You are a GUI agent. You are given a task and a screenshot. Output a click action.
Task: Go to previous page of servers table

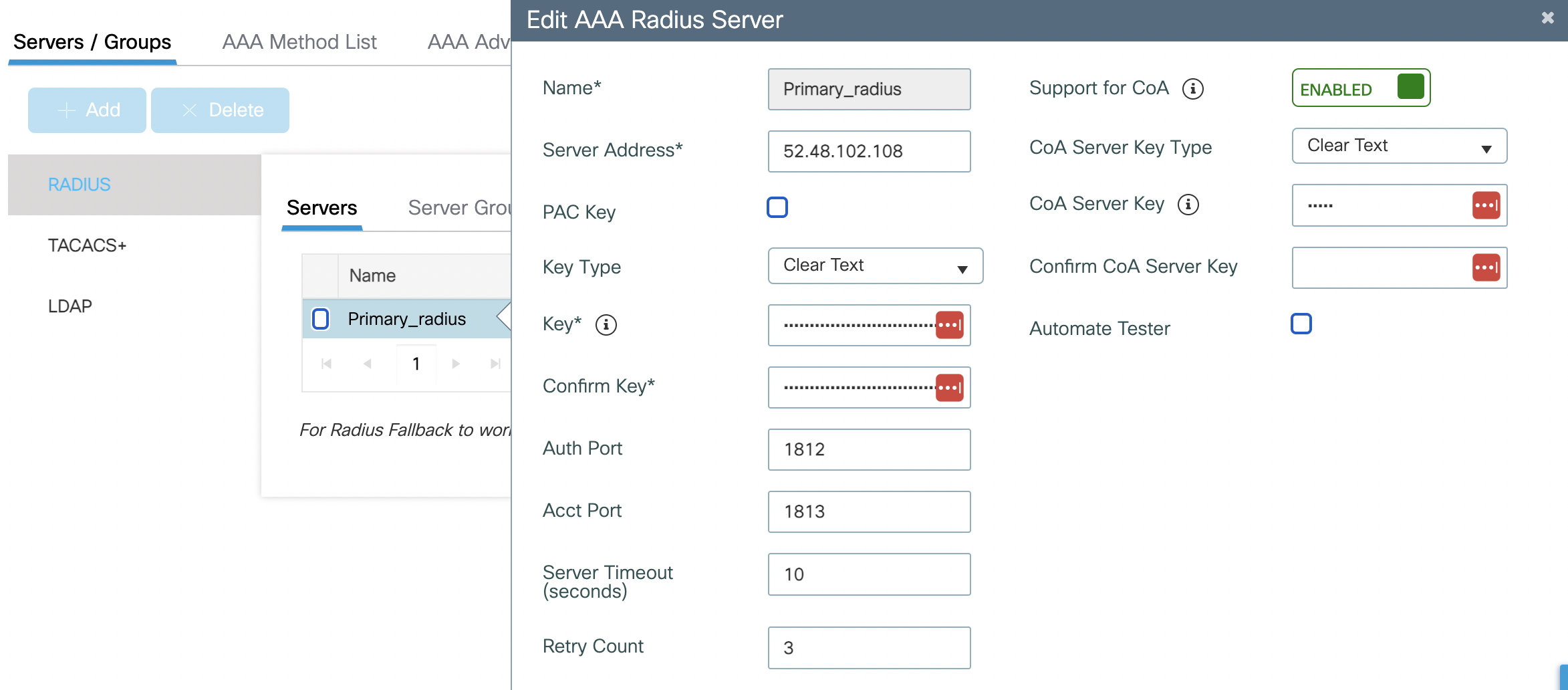(x=367, y=364)
